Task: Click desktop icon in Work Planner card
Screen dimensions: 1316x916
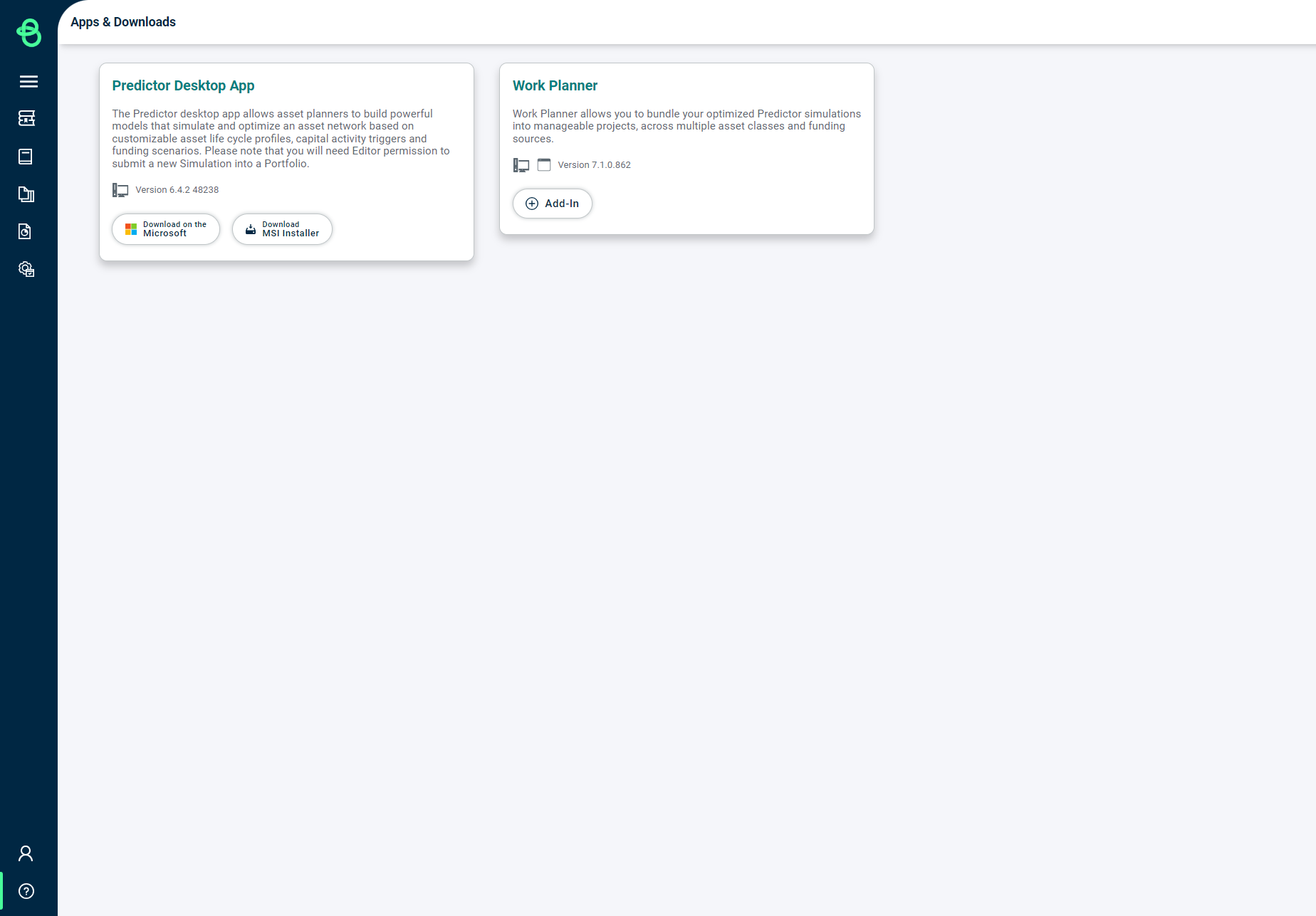Action: coord(521,165)
